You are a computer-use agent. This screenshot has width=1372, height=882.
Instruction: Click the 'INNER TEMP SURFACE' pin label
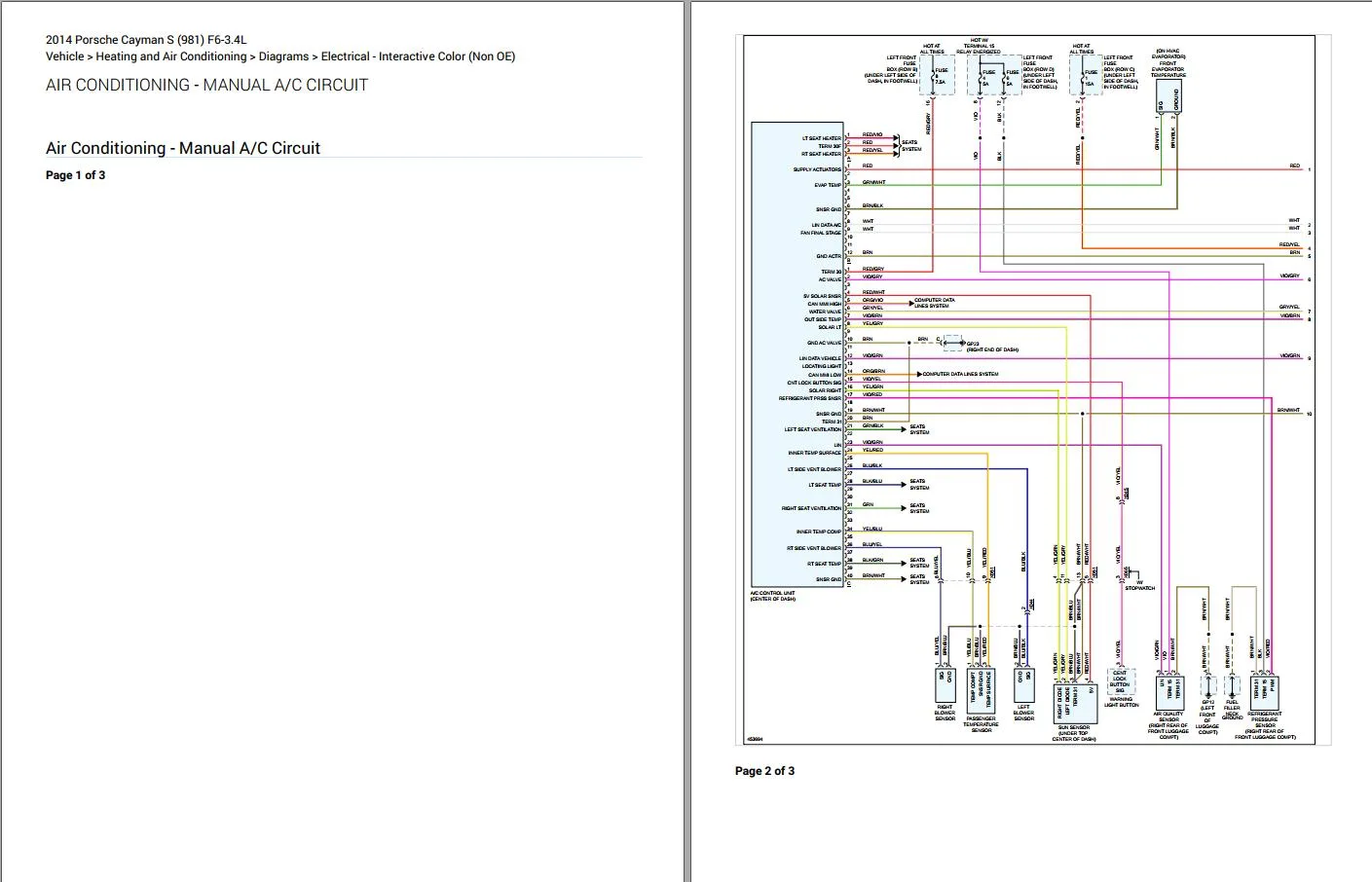coord(815,453)
